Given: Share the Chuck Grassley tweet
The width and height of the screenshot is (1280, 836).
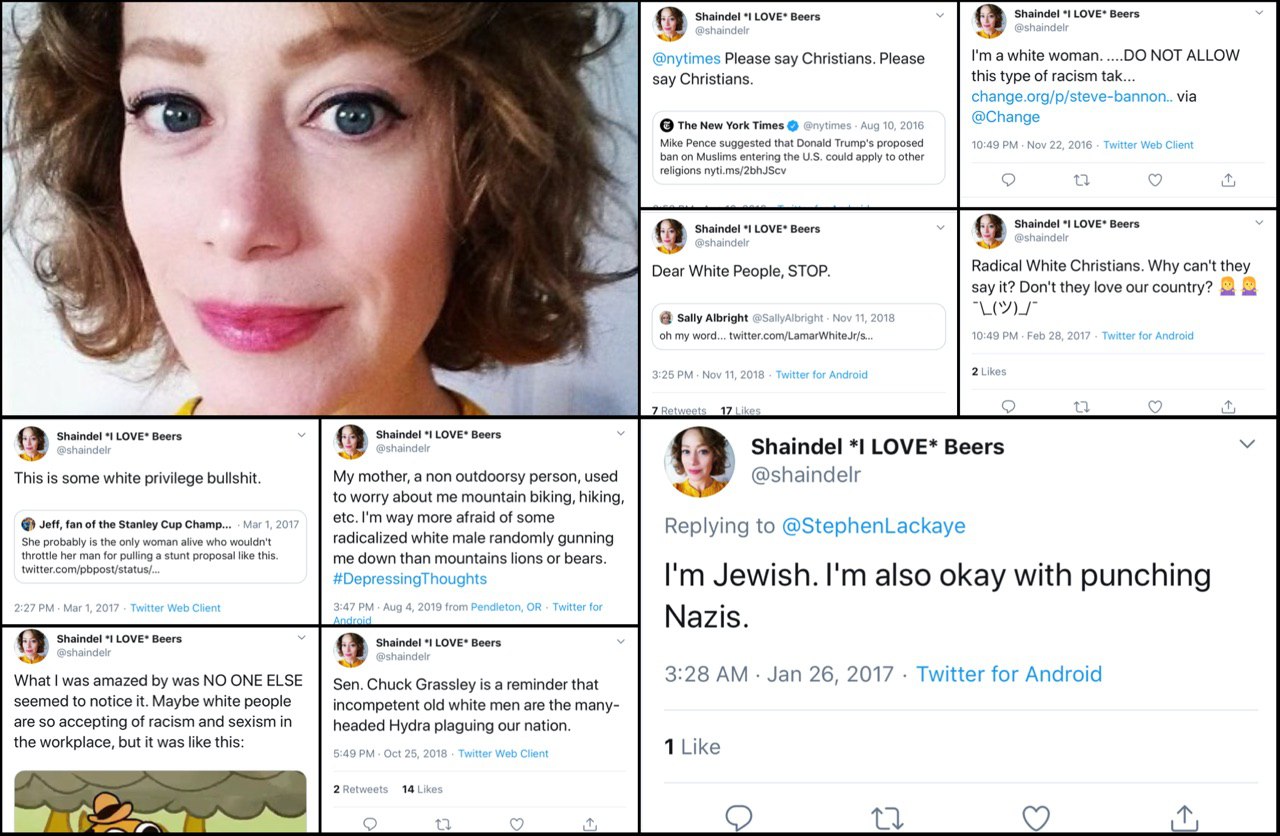Looking at the screenshot, I should pyautogui.click(x=590, y=824).
